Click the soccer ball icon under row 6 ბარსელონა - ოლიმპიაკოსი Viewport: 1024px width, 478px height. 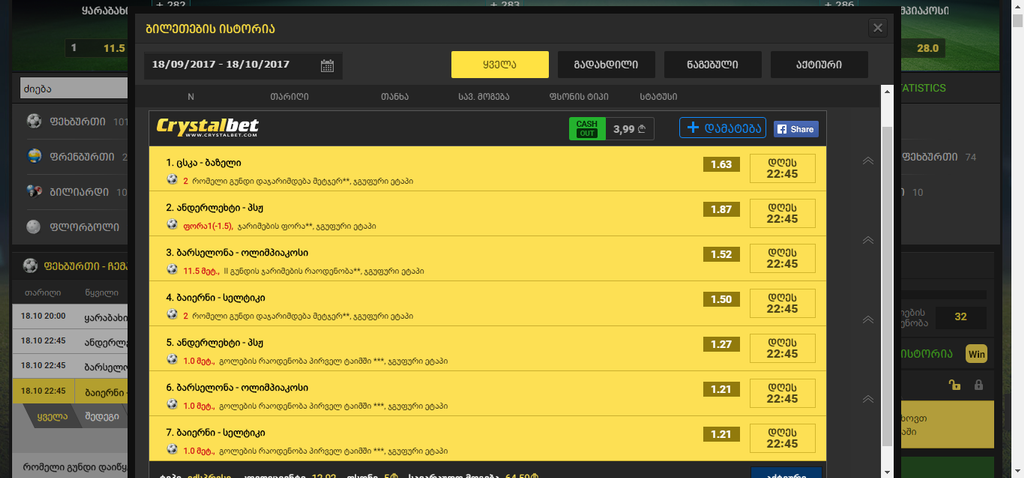[x=172, y=404]
